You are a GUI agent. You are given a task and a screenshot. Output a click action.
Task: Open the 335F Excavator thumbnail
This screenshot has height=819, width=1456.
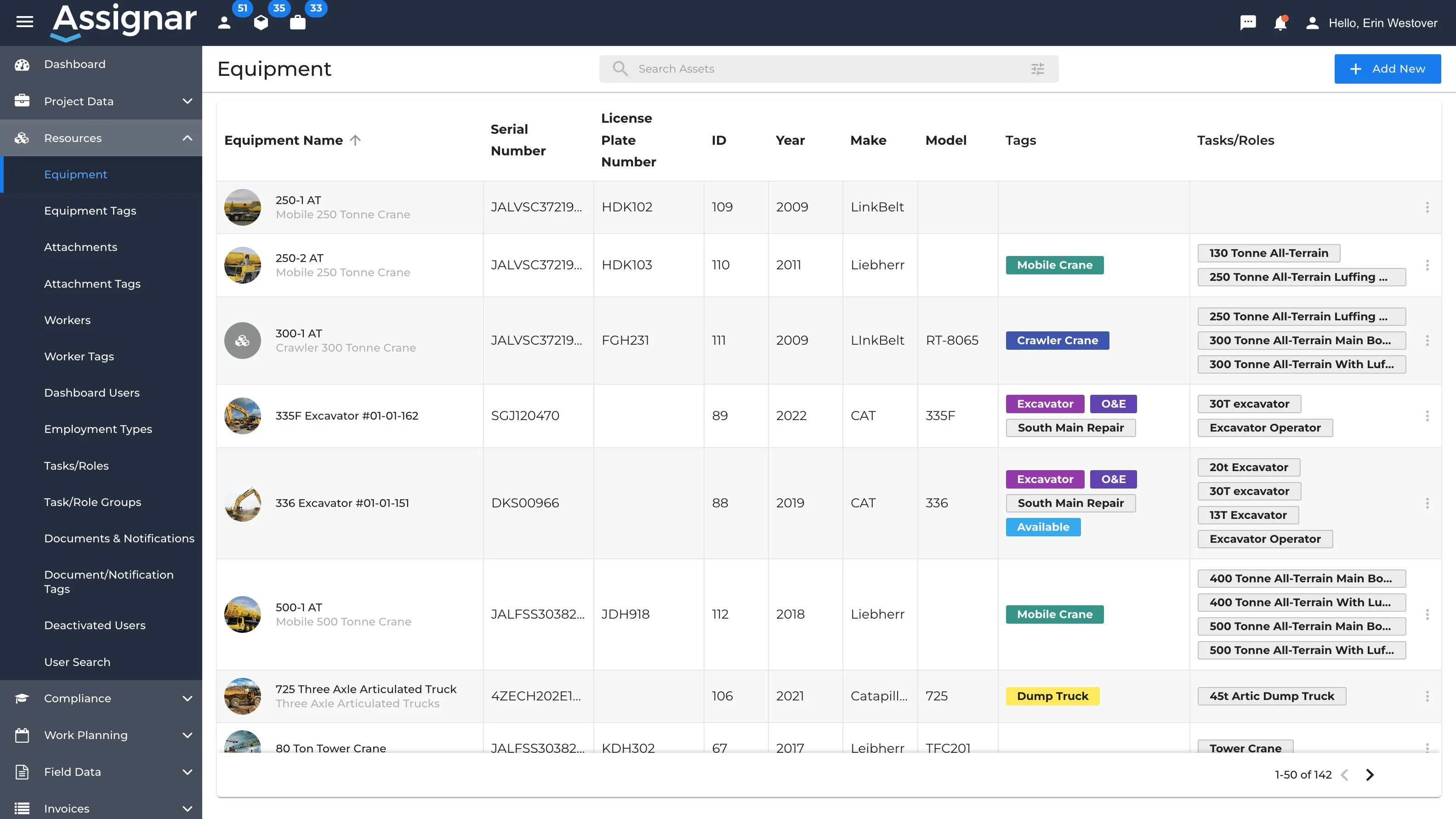tap(243, 416)
